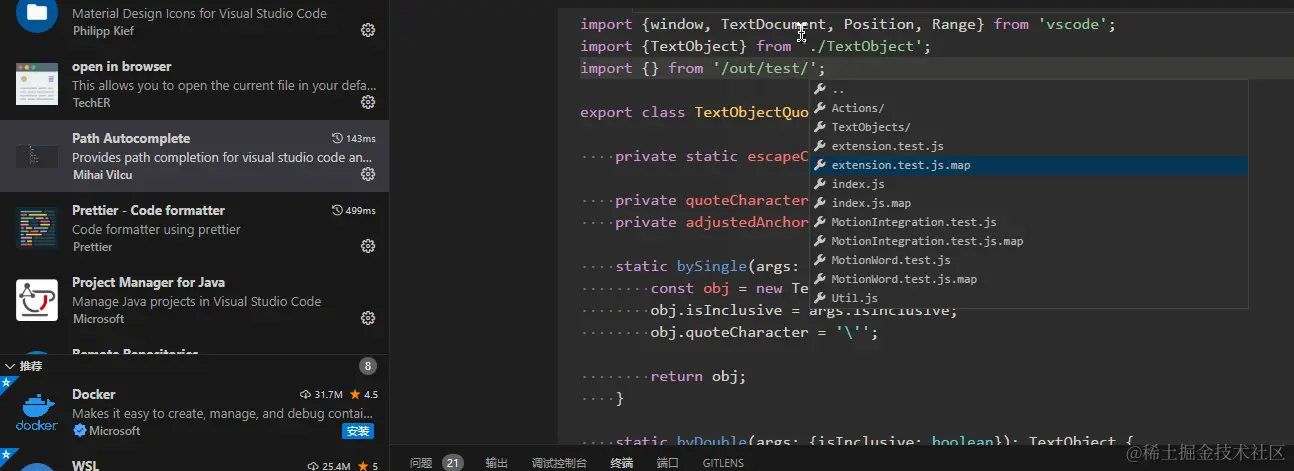Image resolution: width=1294 pixels, height=471 pixels.
Task: Choose the index.js.map suggestion
Action: (1028, 203)
